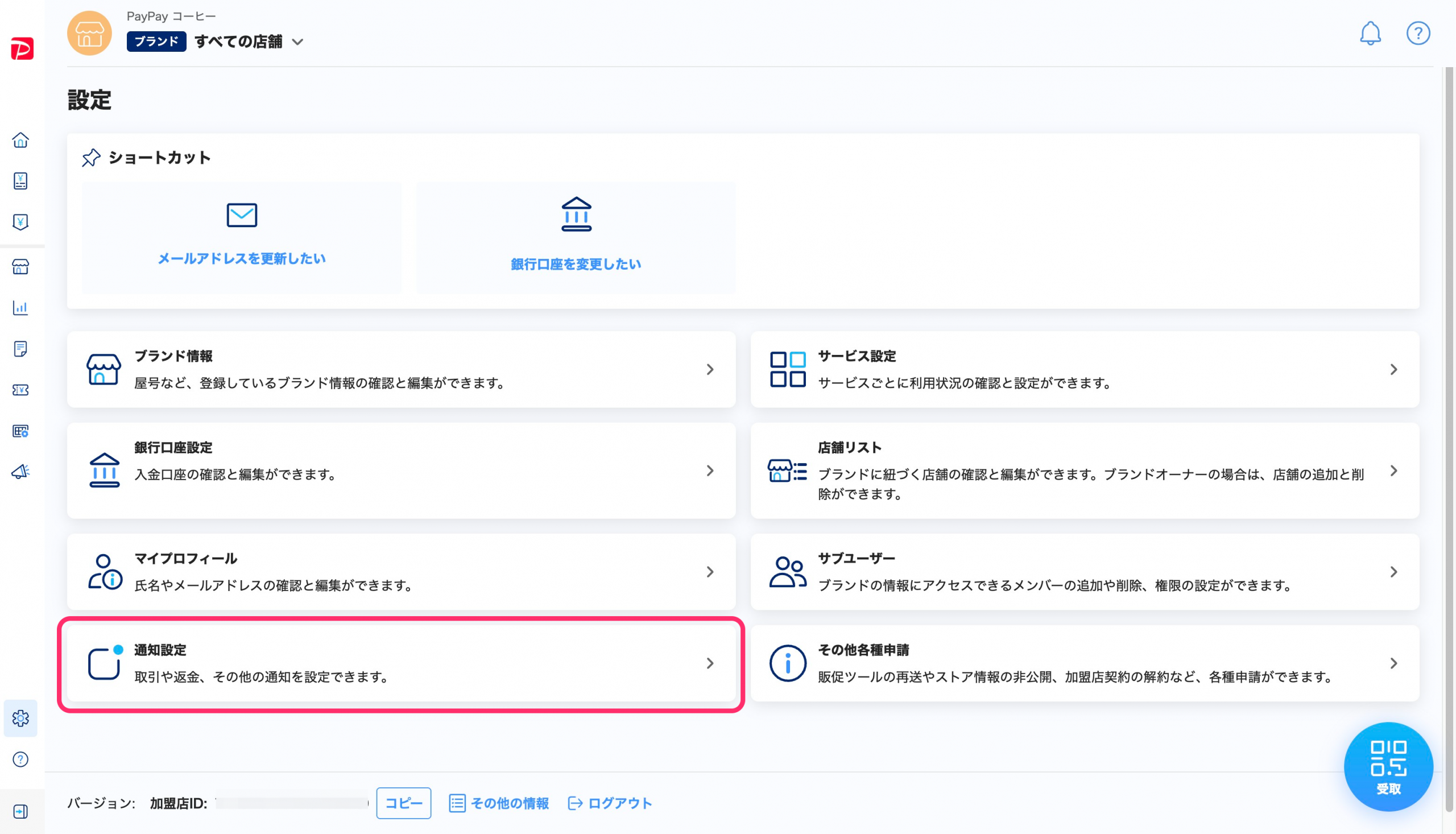
Task: Click the pin icon next to ショートカット
Action: click(90, 158)
